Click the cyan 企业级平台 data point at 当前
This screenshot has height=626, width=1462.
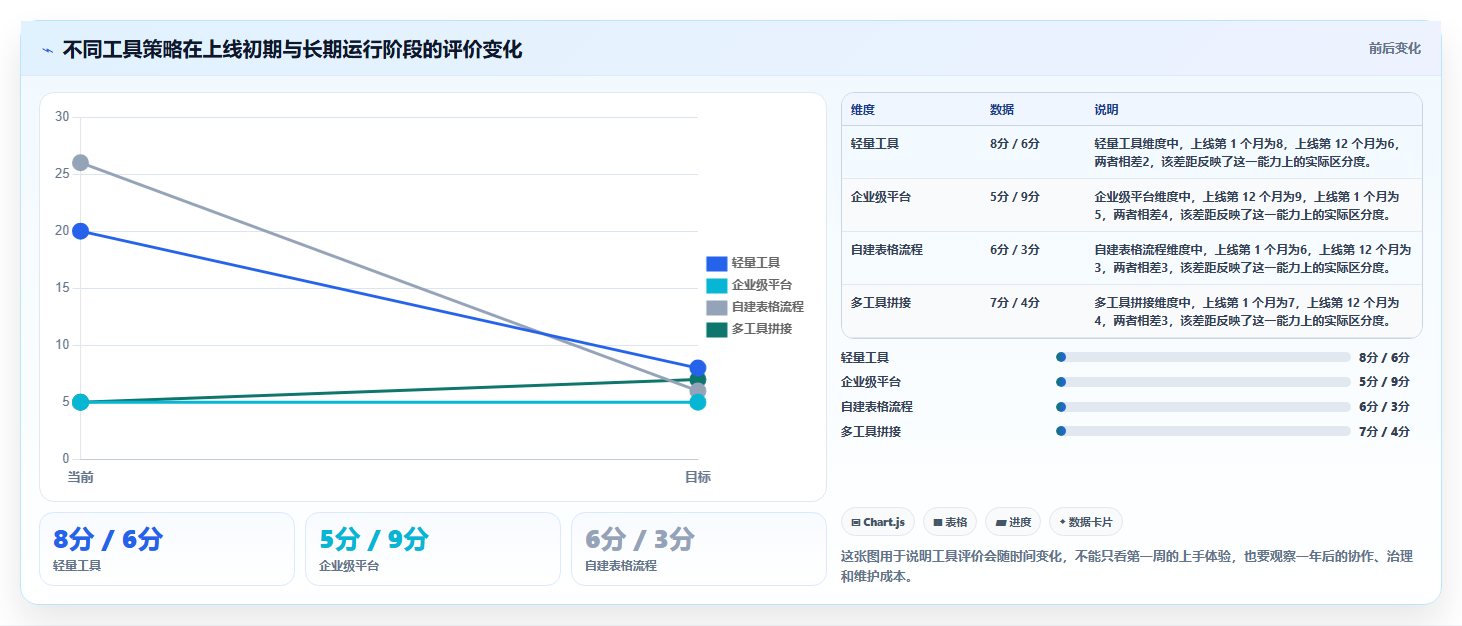[x=81, y=402]
